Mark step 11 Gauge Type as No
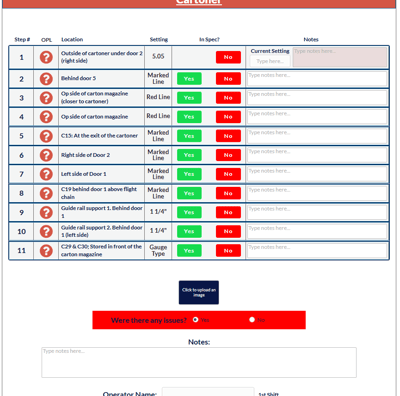 tap(228, 251)
